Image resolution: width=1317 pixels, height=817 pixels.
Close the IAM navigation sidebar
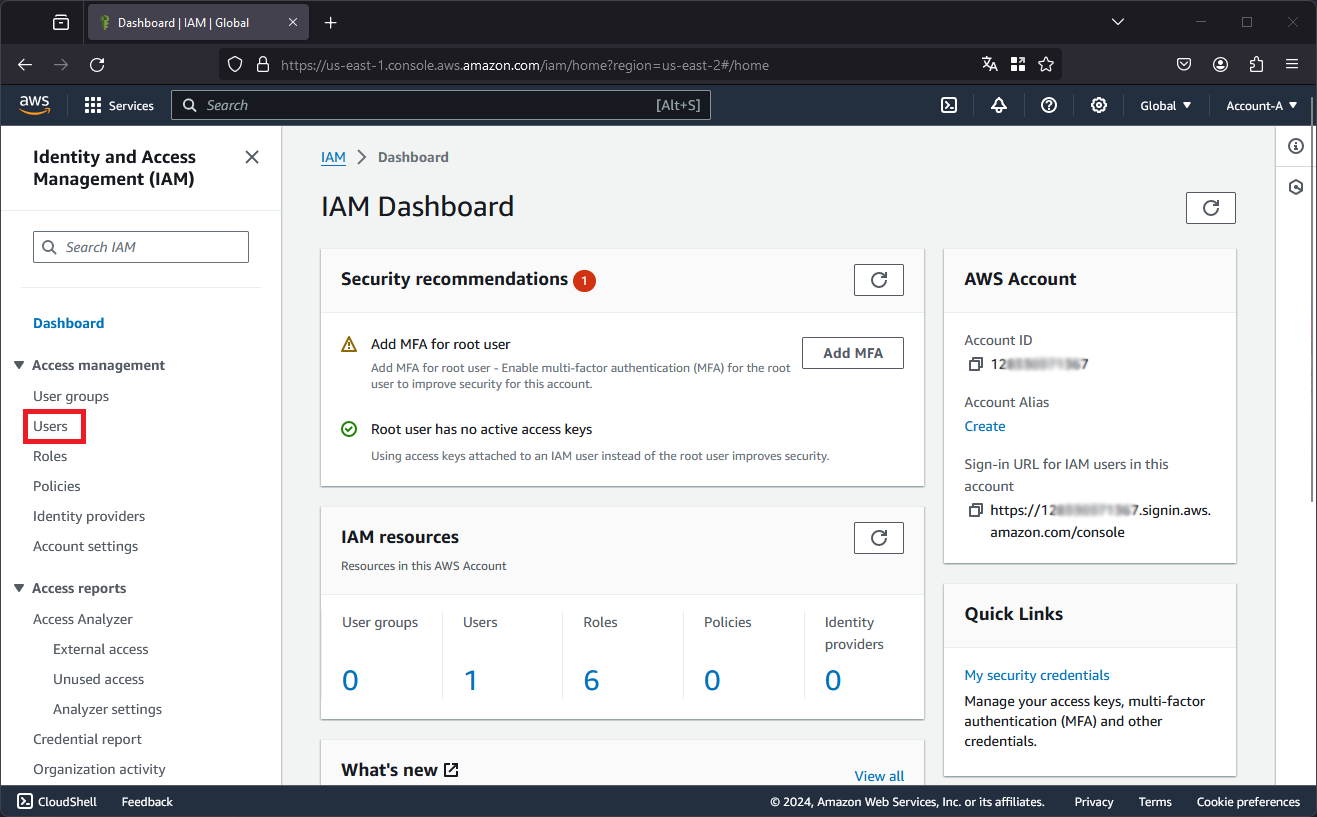coord(252,157)
